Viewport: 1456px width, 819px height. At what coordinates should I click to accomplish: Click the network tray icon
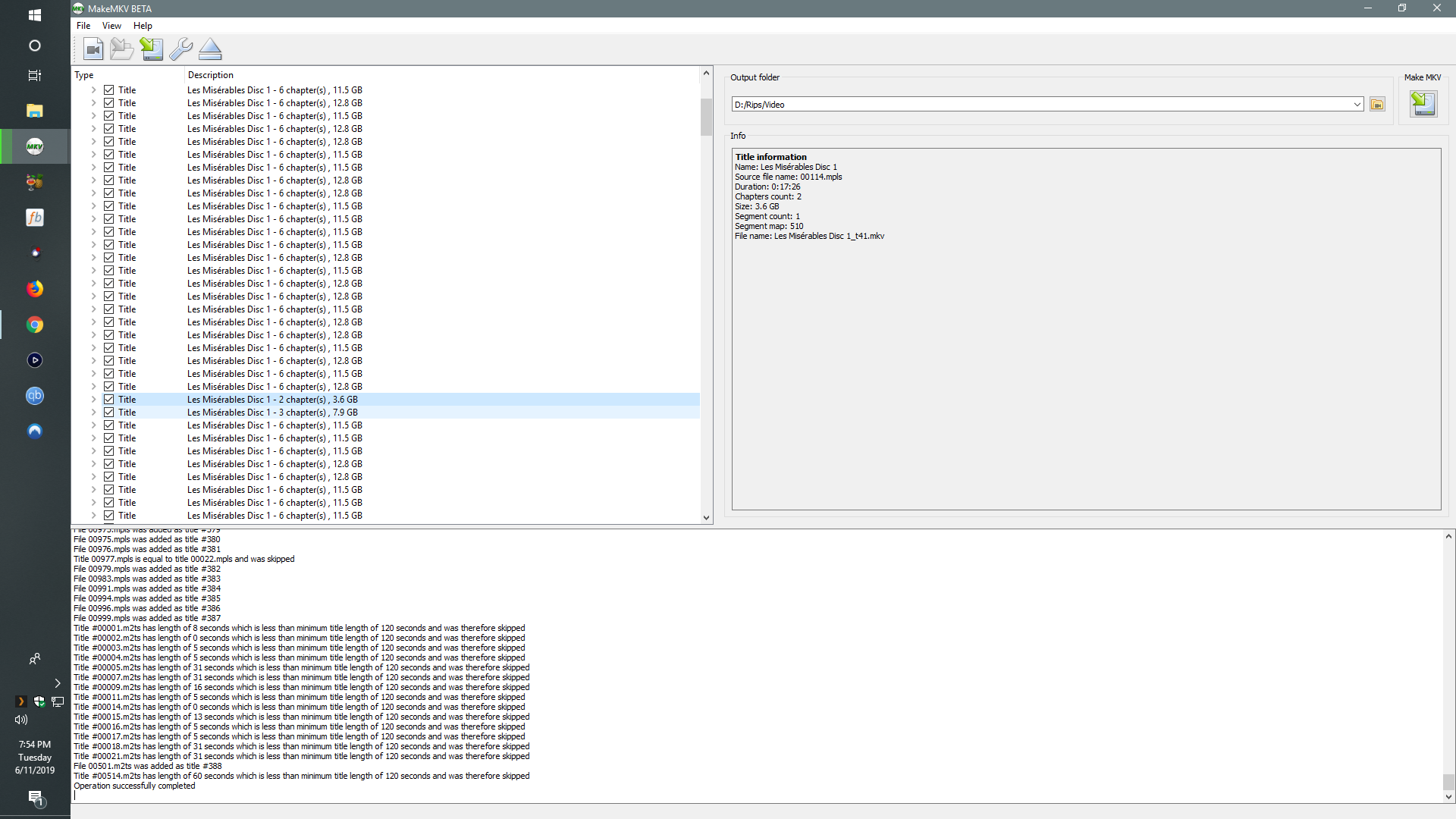[58, 701]
